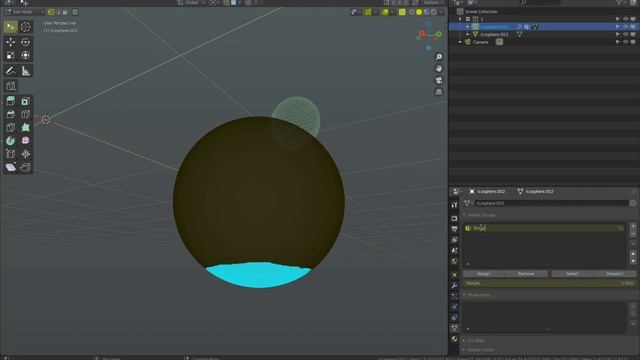Select the Rotate tool
Viewport: 640px width, 360px height.
[x=25, y=42]
